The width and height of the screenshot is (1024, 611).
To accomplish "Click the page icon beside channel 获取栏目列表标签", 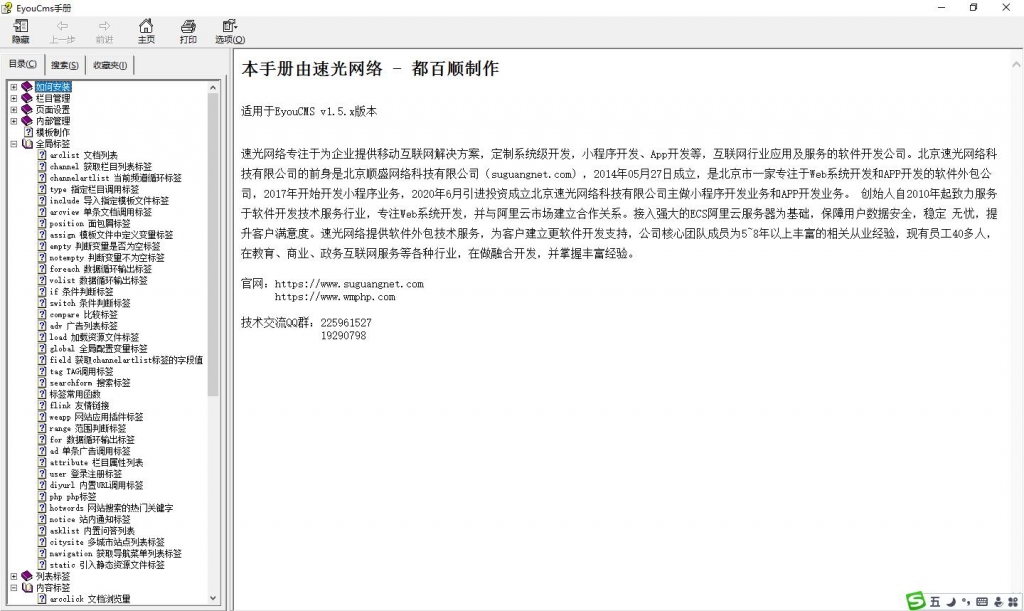I will 42,166.
